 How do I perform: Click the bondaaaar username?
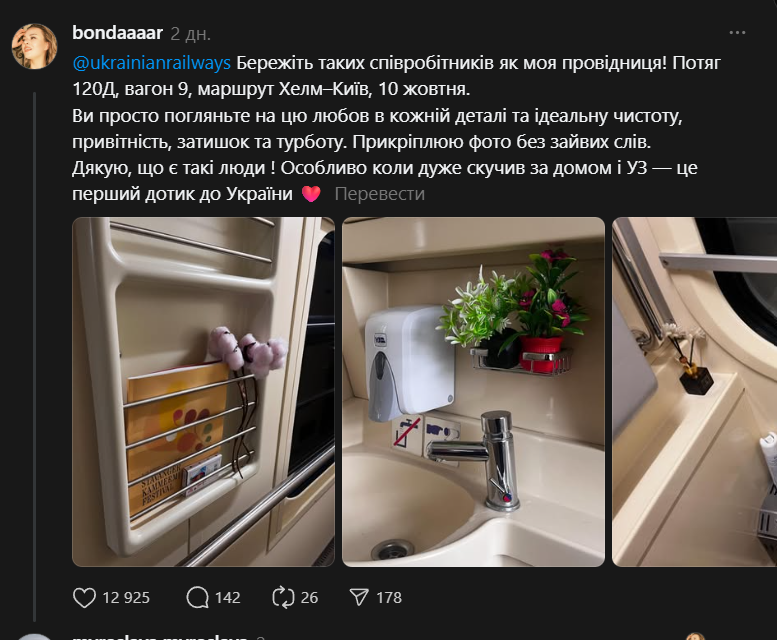tap(117, 33)
